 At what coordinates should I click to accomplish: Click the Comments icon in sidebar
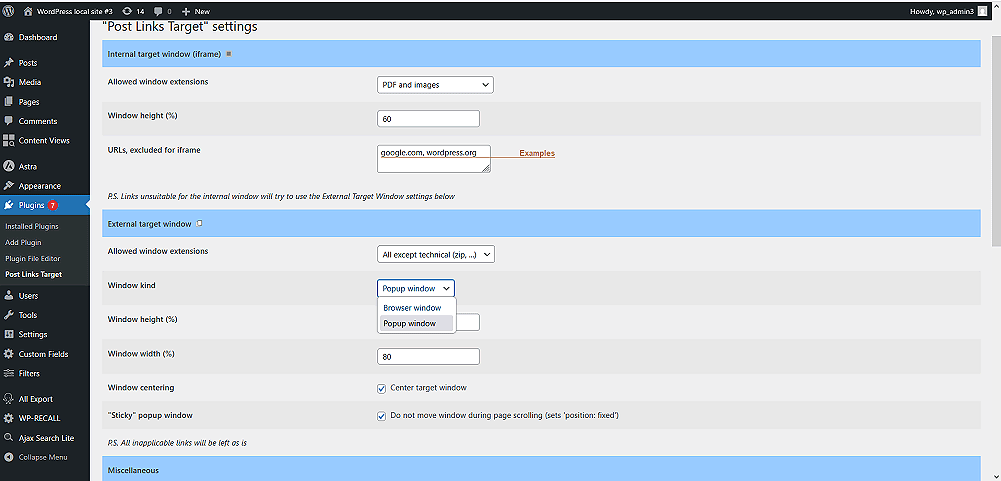(x=9, y=121)
